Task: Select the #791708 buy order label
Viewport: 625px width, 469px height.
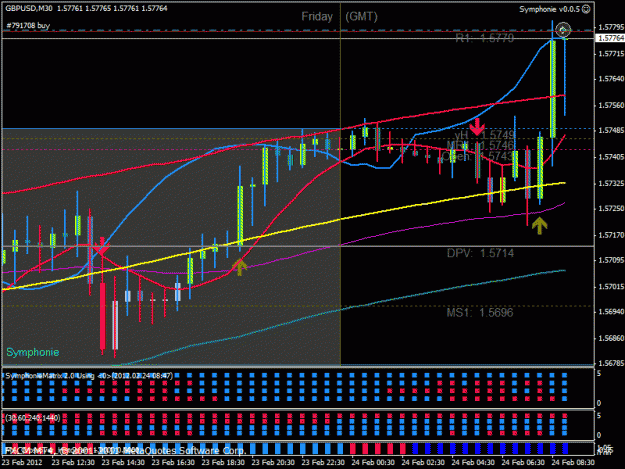Action: pos(28,26)
